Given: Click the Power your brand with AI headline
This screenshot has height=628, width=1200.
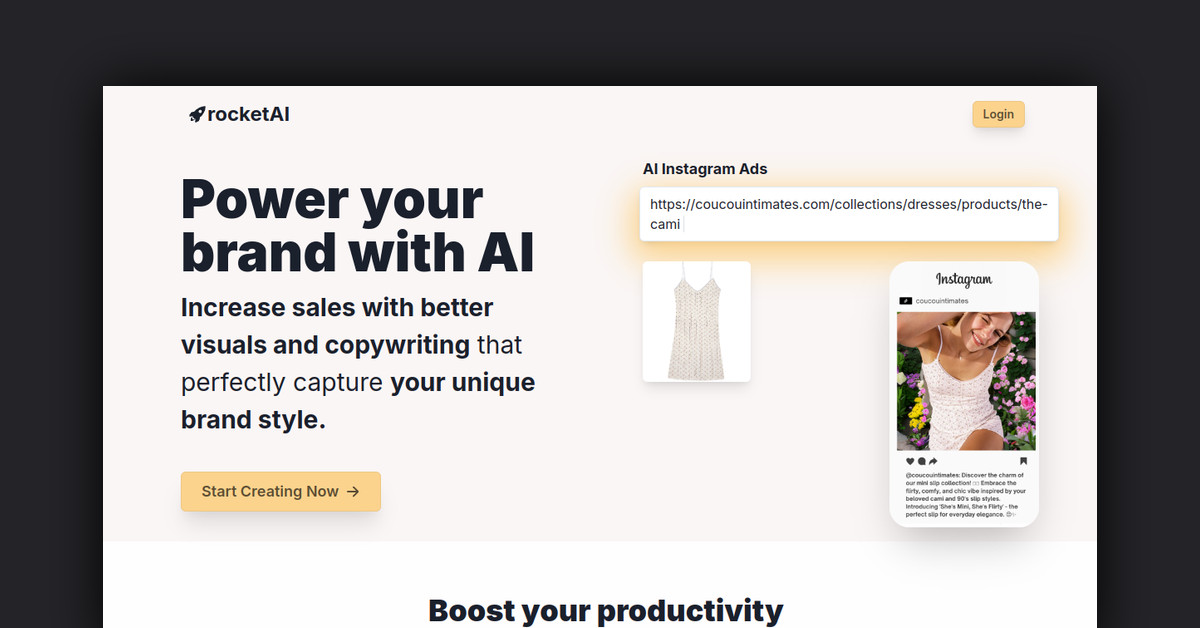Looking at the screenshot, I should pos(358,226).
